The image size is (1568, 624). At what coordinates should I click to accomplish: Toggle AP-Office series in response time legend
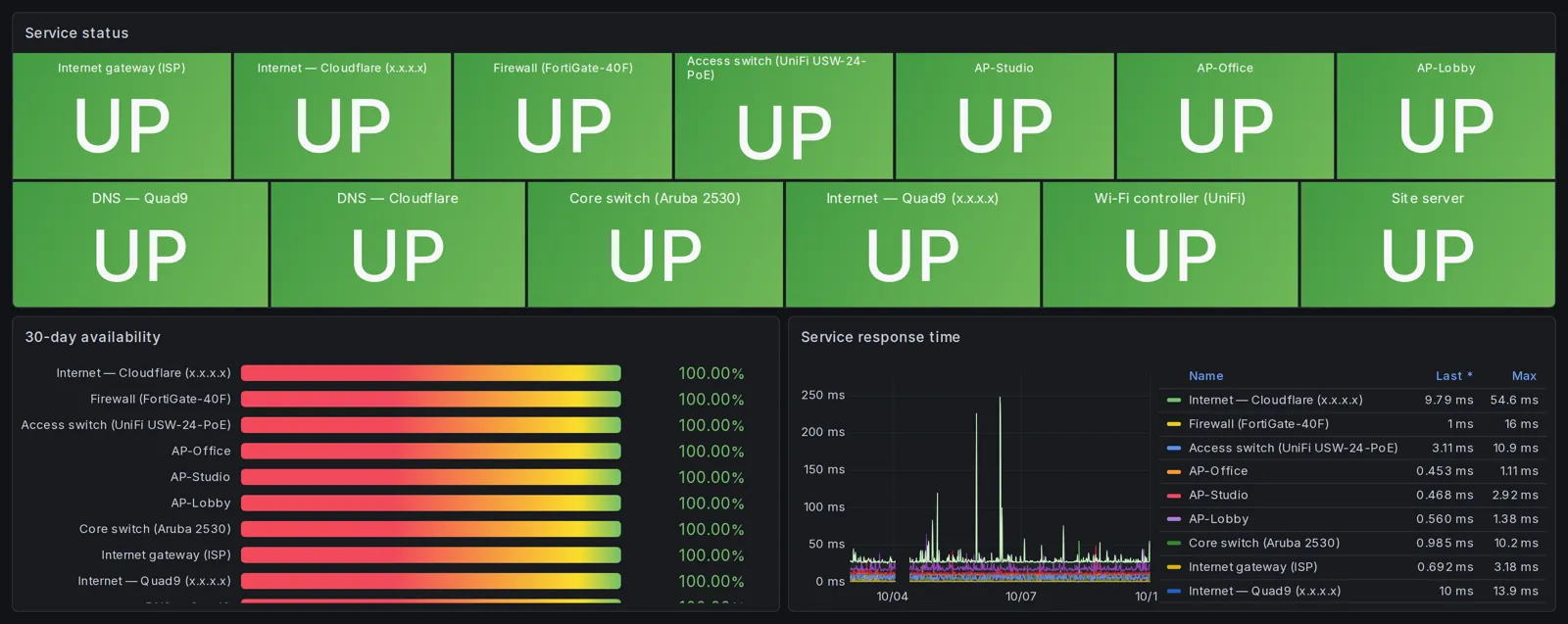tap(1218, 471)
